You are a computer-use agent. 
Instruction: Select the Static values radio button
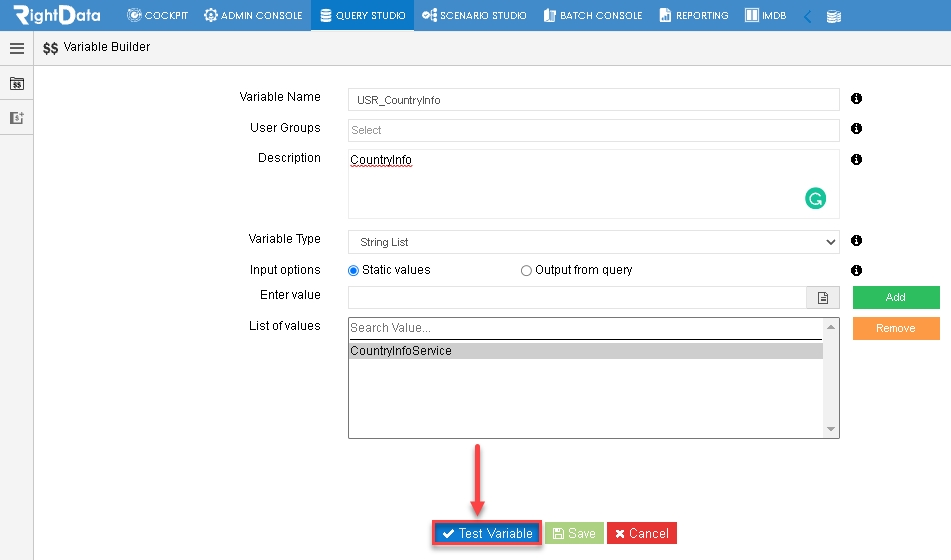[353, 271]
